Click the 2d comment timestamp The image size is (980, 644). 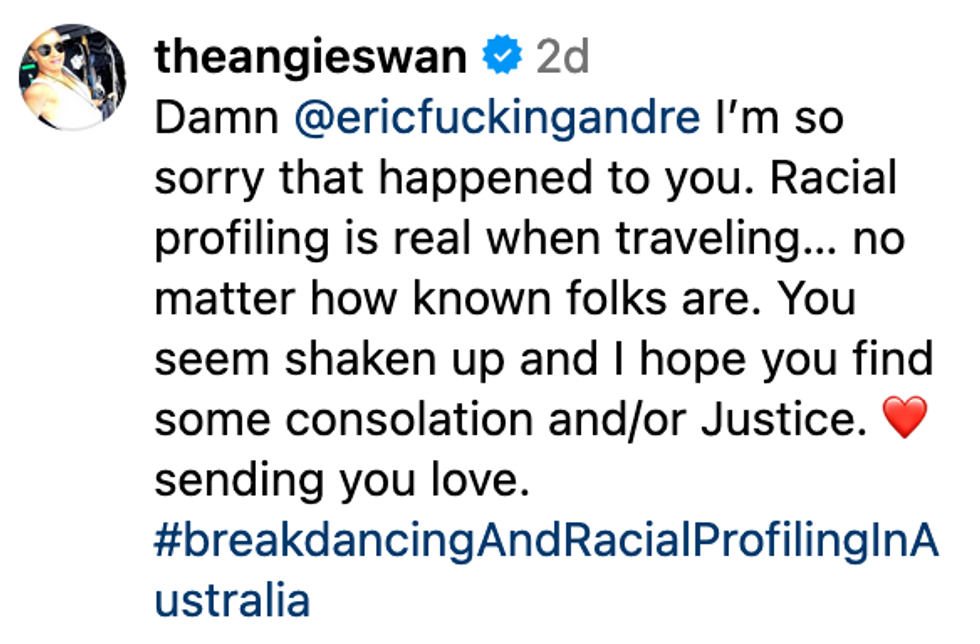pos(562,58)
